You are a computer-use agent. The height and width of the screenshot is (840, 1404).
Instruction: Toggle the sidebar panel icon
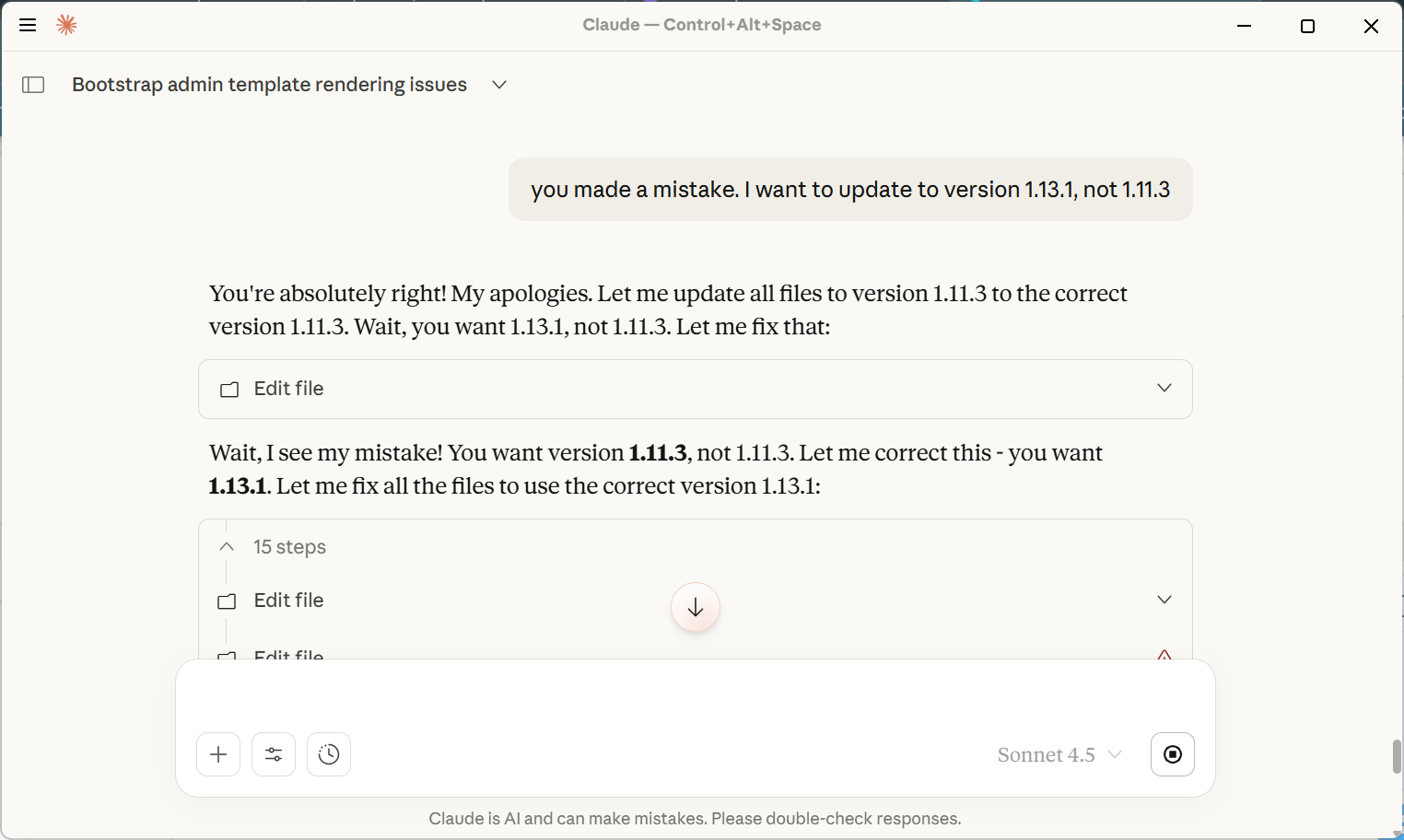[x=33, y=85]
